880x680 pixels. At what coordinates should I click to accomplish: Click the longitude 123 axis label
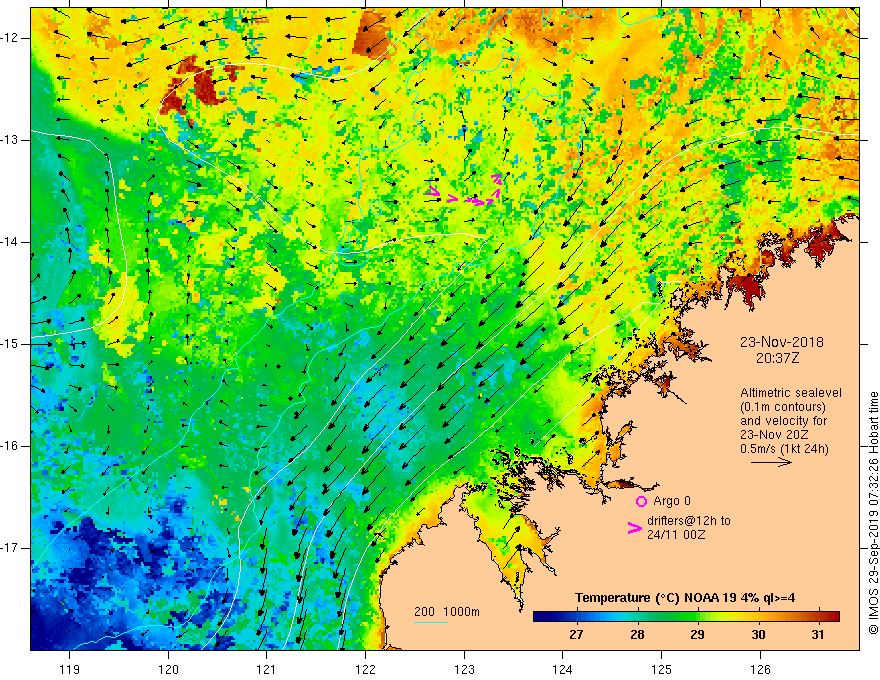point(464,669)
